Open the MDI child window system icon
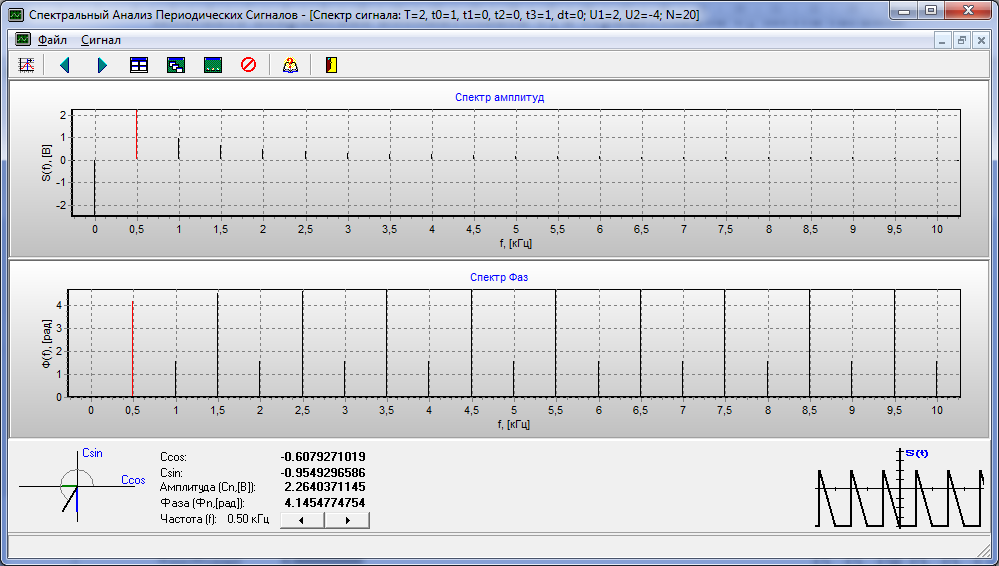The image size is (999, 566). click(x=22, y=40)
